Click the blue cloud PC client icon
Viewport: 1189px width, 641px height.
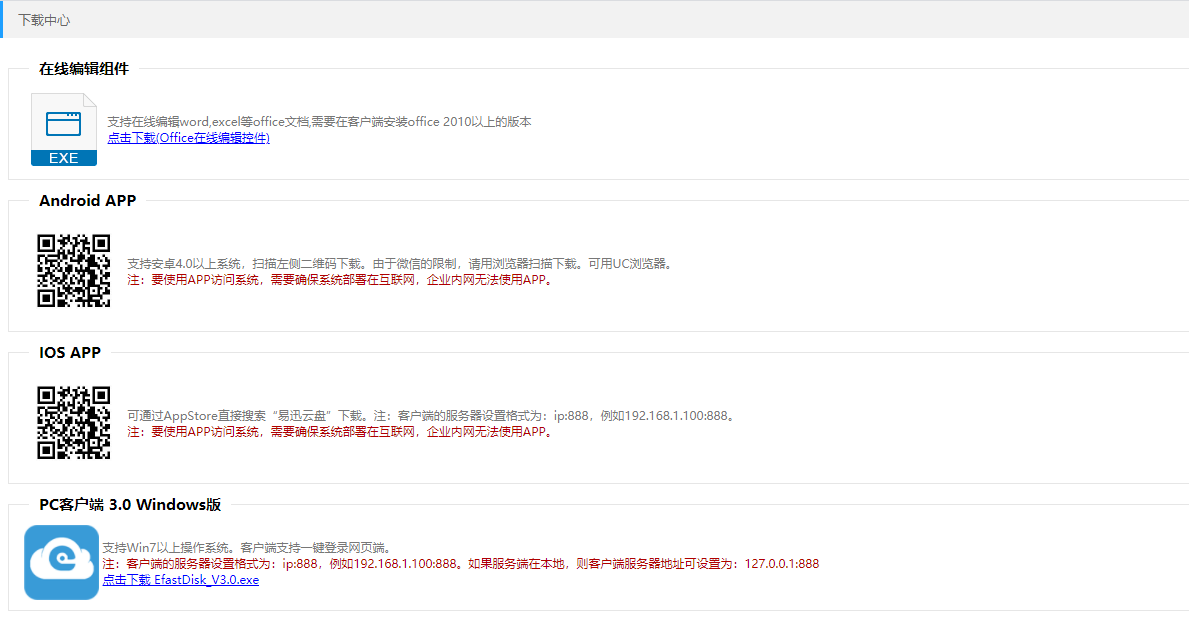pos(61,562)
